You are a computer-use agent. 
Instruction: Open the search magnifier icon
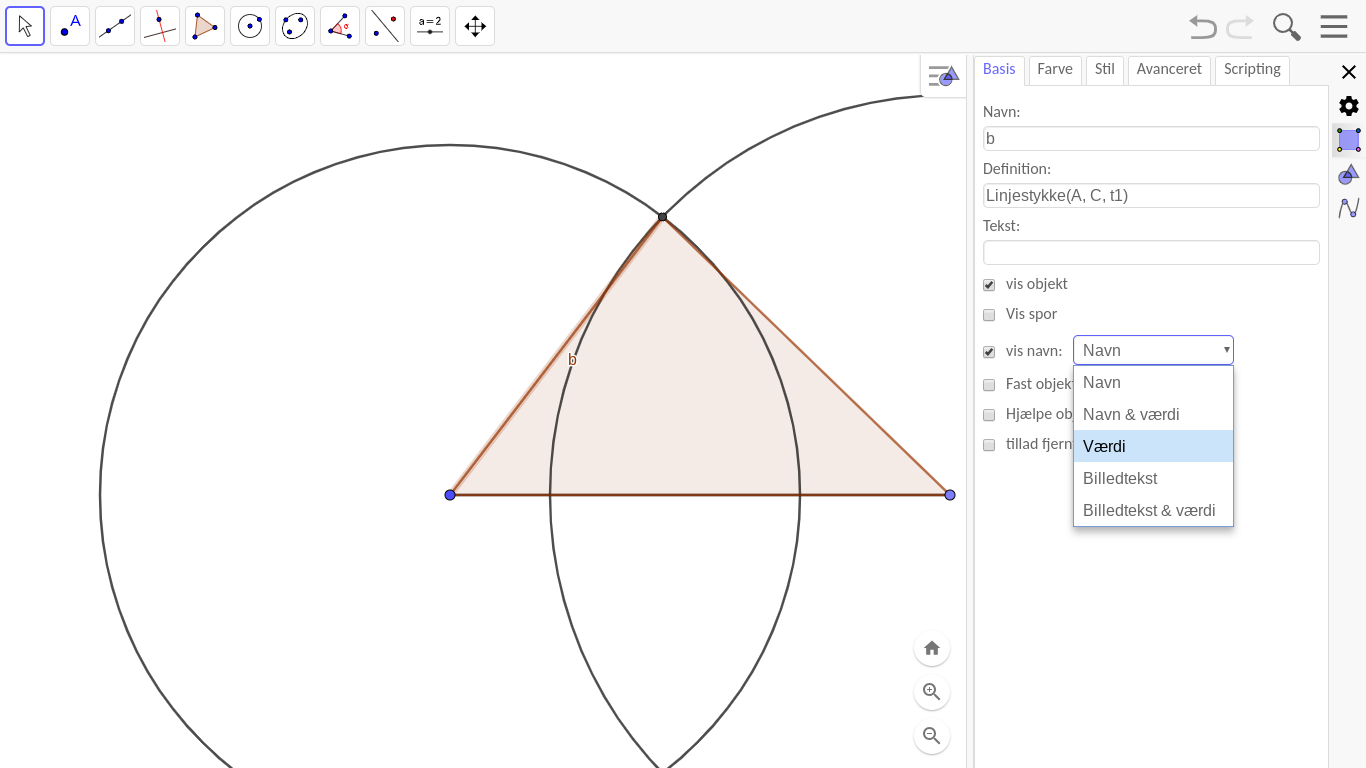point(1286,27)
